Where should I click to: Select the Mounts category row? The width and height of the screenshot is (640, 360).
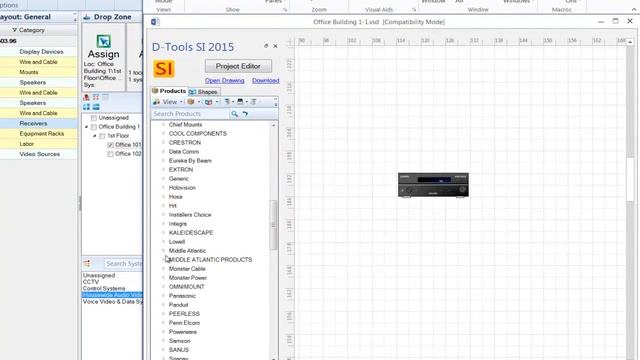[38, 72]
